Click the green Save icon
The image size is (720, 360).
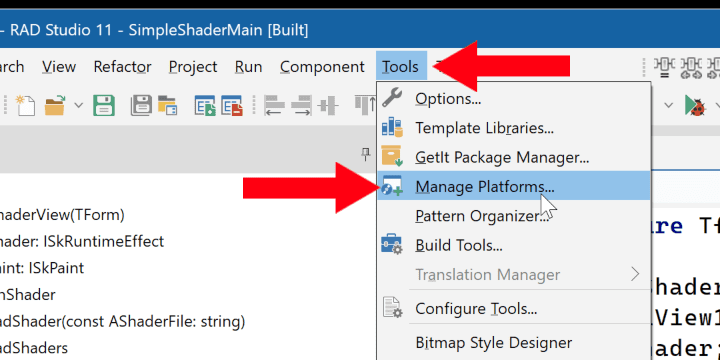(x=104, y=105)
